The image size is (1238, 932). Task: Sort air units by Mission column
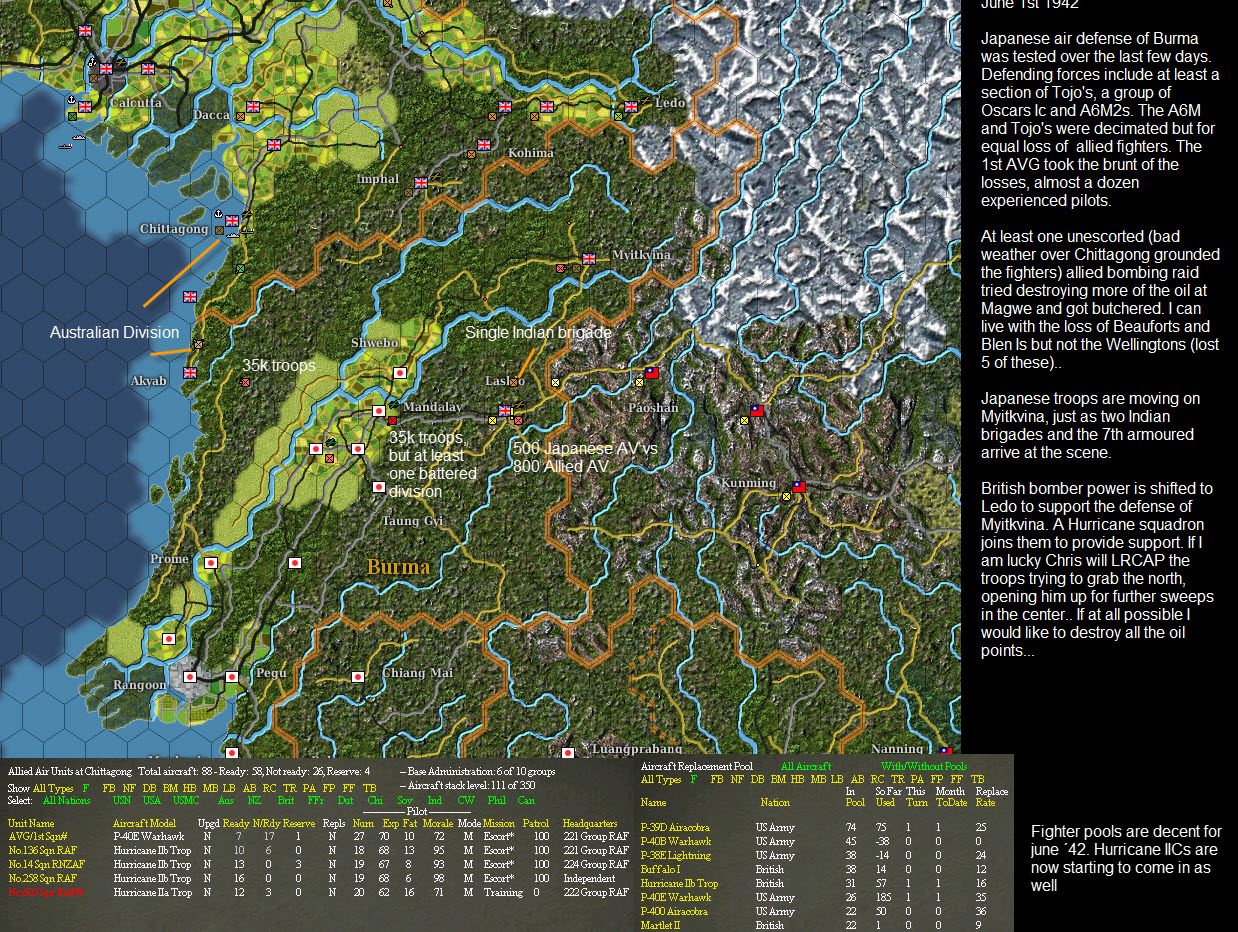[x=499, y=822]
